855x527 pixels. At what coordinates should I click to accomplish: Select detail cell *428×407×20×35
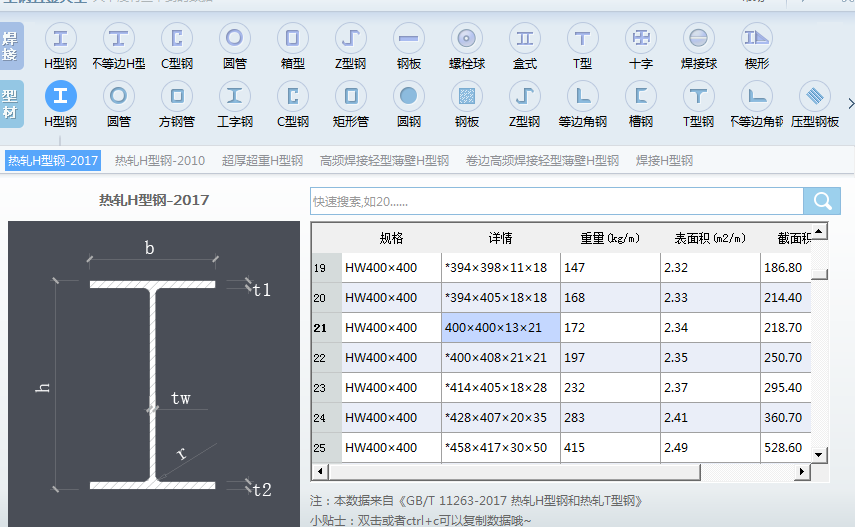[x=501, y=418]
